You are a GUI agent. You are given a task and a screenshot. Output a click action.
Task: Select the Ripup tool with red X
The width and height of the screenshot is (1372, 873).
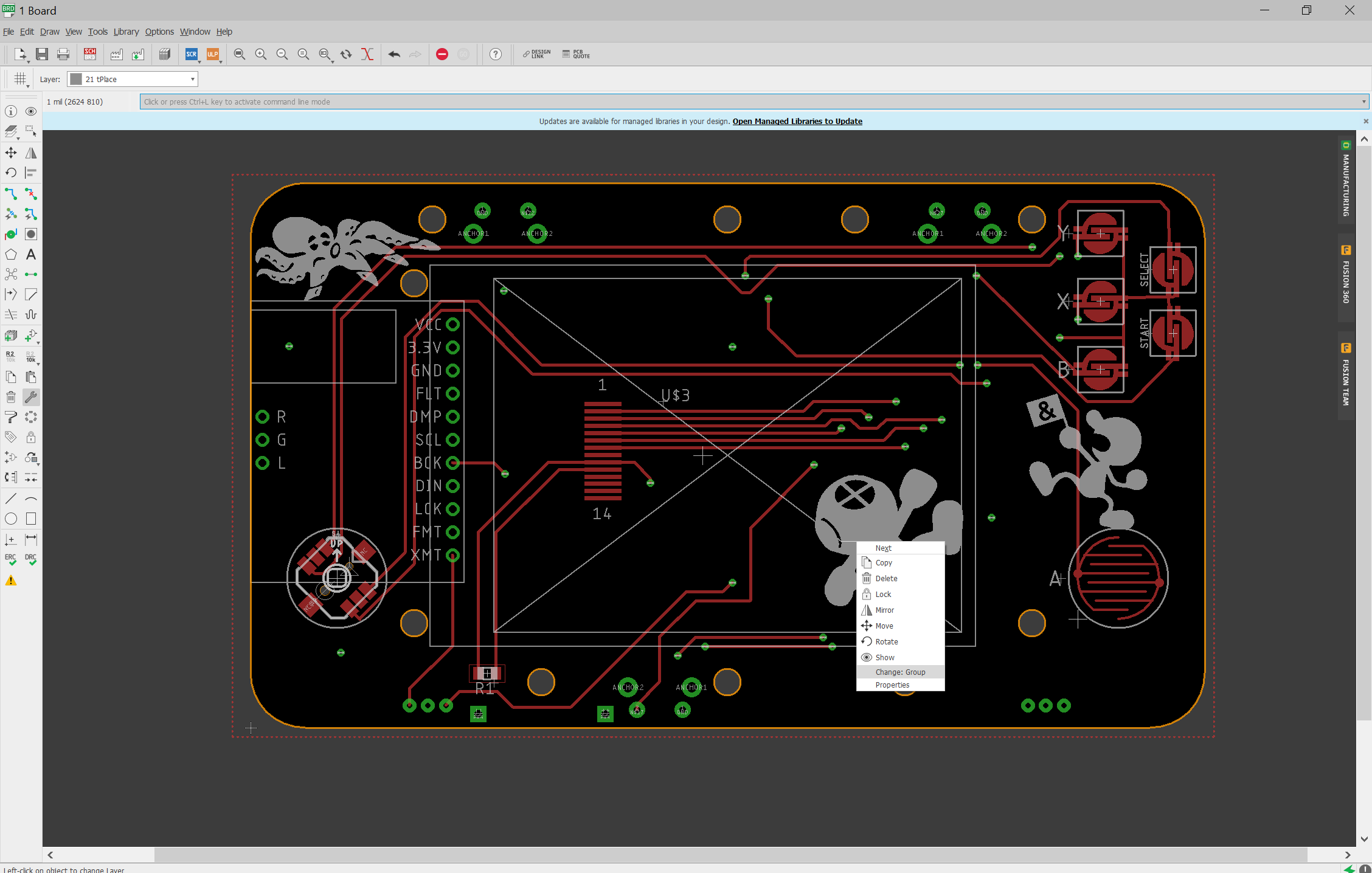[31, 194]
